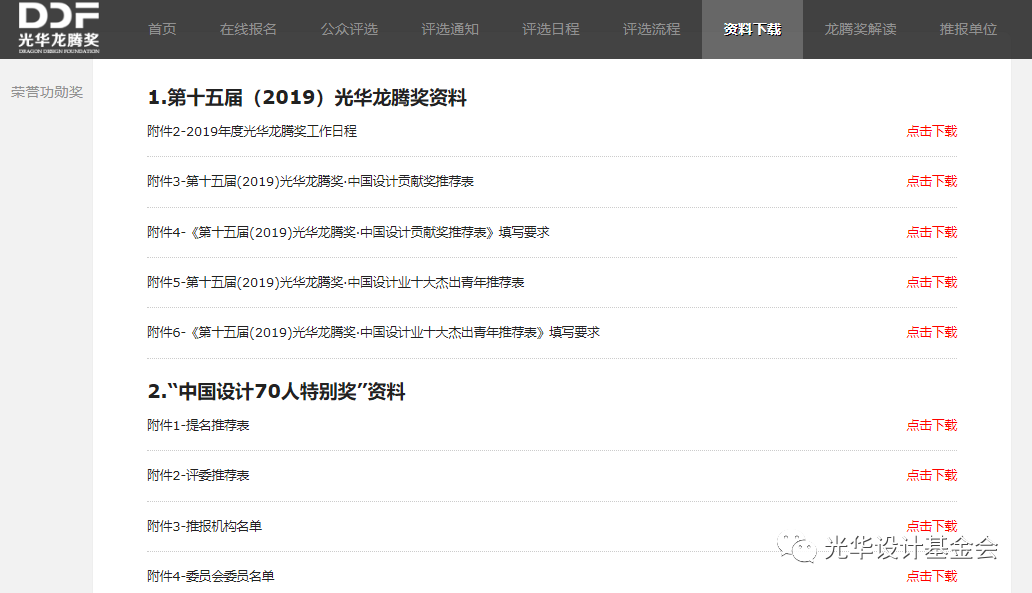Screen dimensions: 1032x593
Task: Select the 资料下载 menu tab
Action: pyautogui.click(x=752, y=29)
